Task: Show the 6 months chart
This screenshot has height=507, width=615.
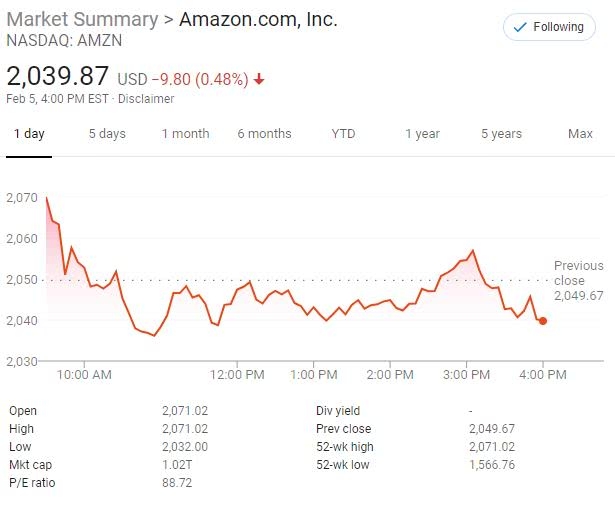Action: pyautogui.click(x=264, y=134)
